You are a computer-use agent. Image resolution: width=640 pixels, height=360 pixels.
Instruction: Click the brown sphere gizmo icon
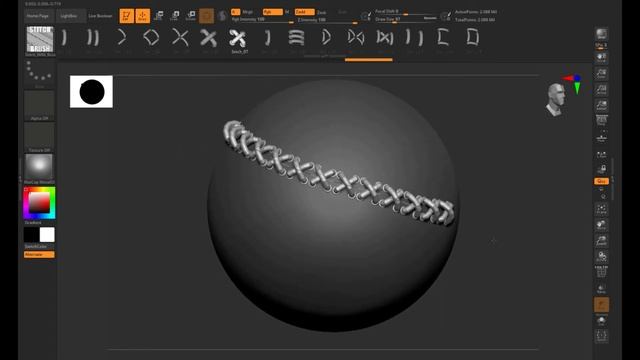pyautogui.click(x=207, y=16)
